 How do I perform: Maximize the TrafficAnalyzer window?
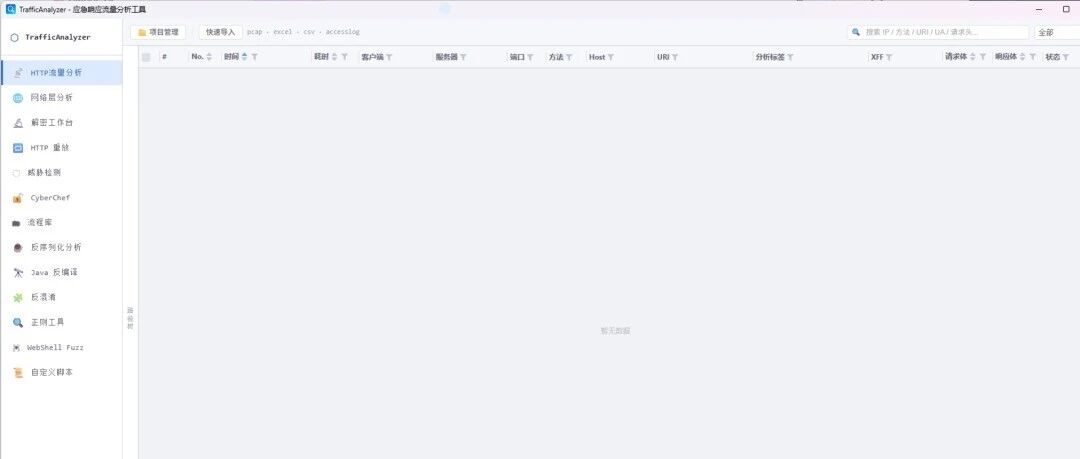1066,10
